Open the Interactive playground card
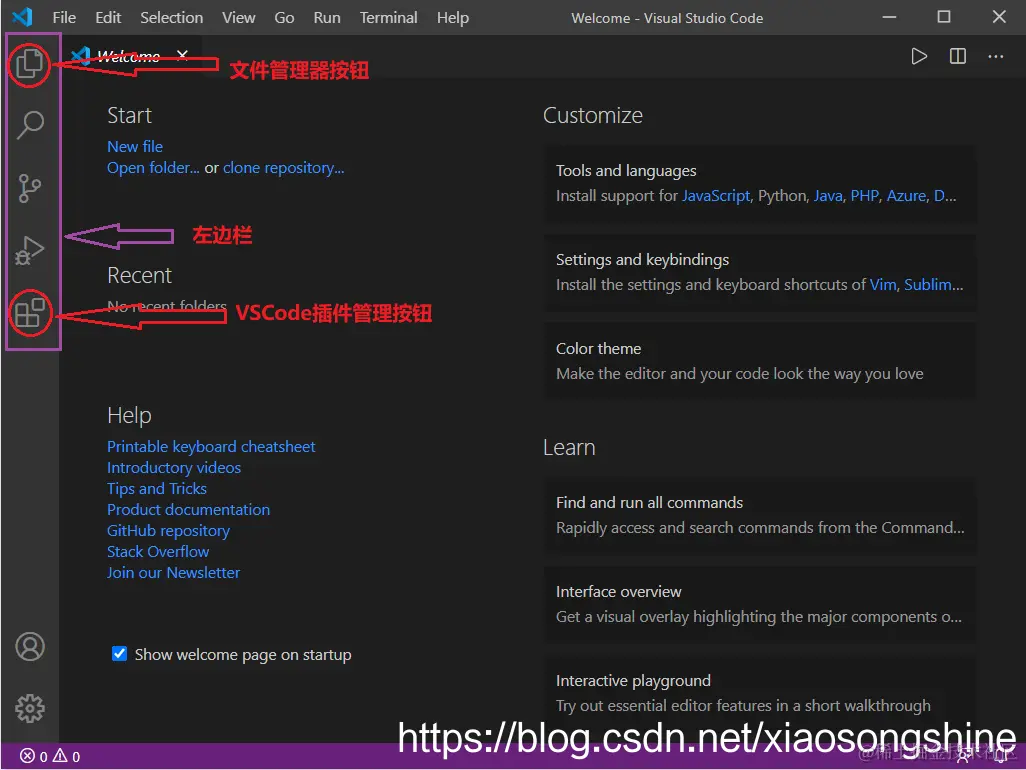This screenshot has width=1026, height=770. pyautogui.click(x=760, y=693)
